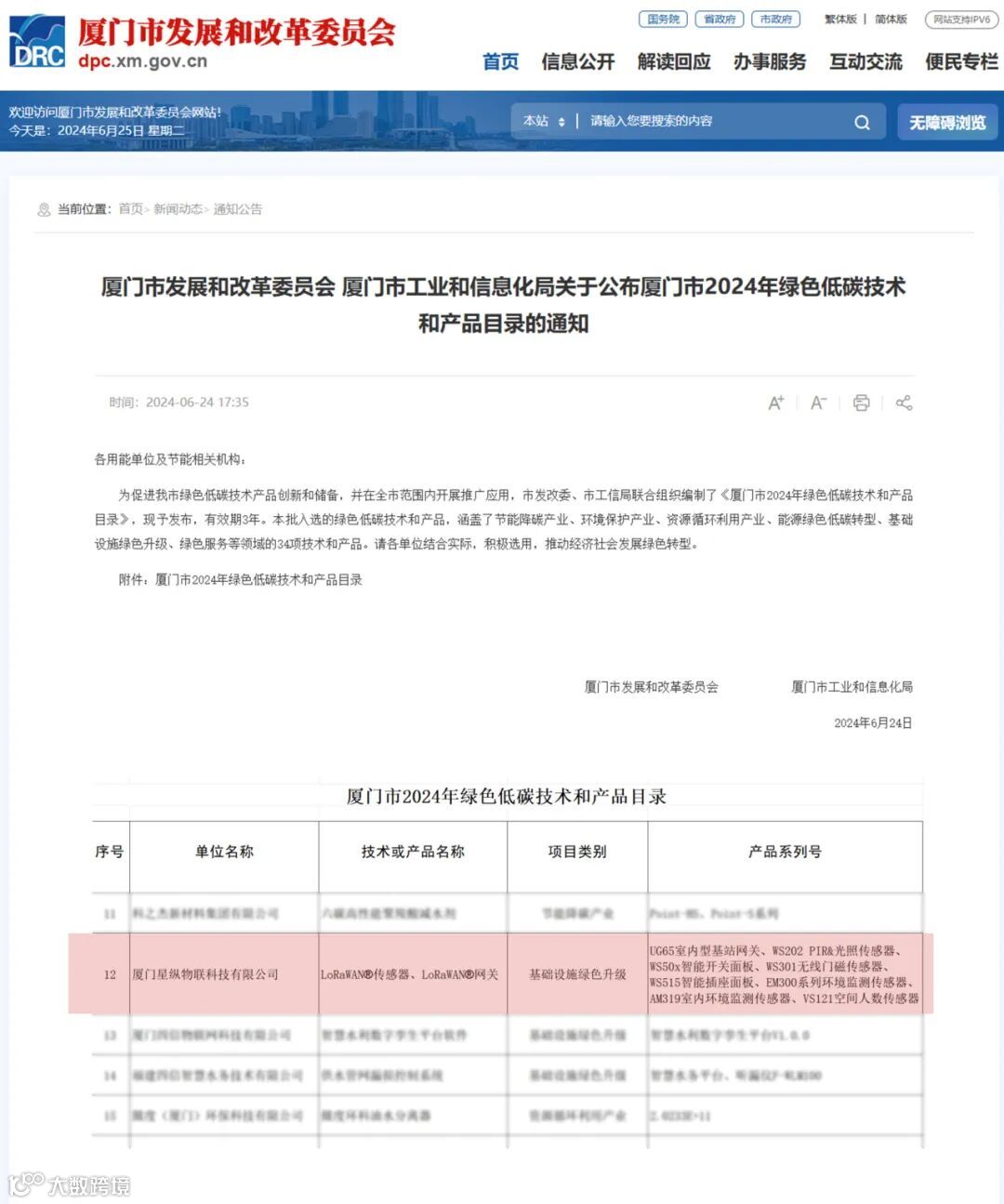Click 新闻动态 in the breadcrumb
1004x1204 pixels.
(178, 209)
